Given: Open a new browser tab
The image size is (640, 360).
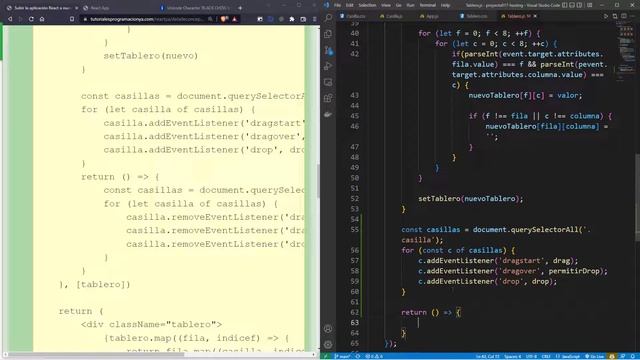Looking at the screenshot, I should (x=240, y=8).
